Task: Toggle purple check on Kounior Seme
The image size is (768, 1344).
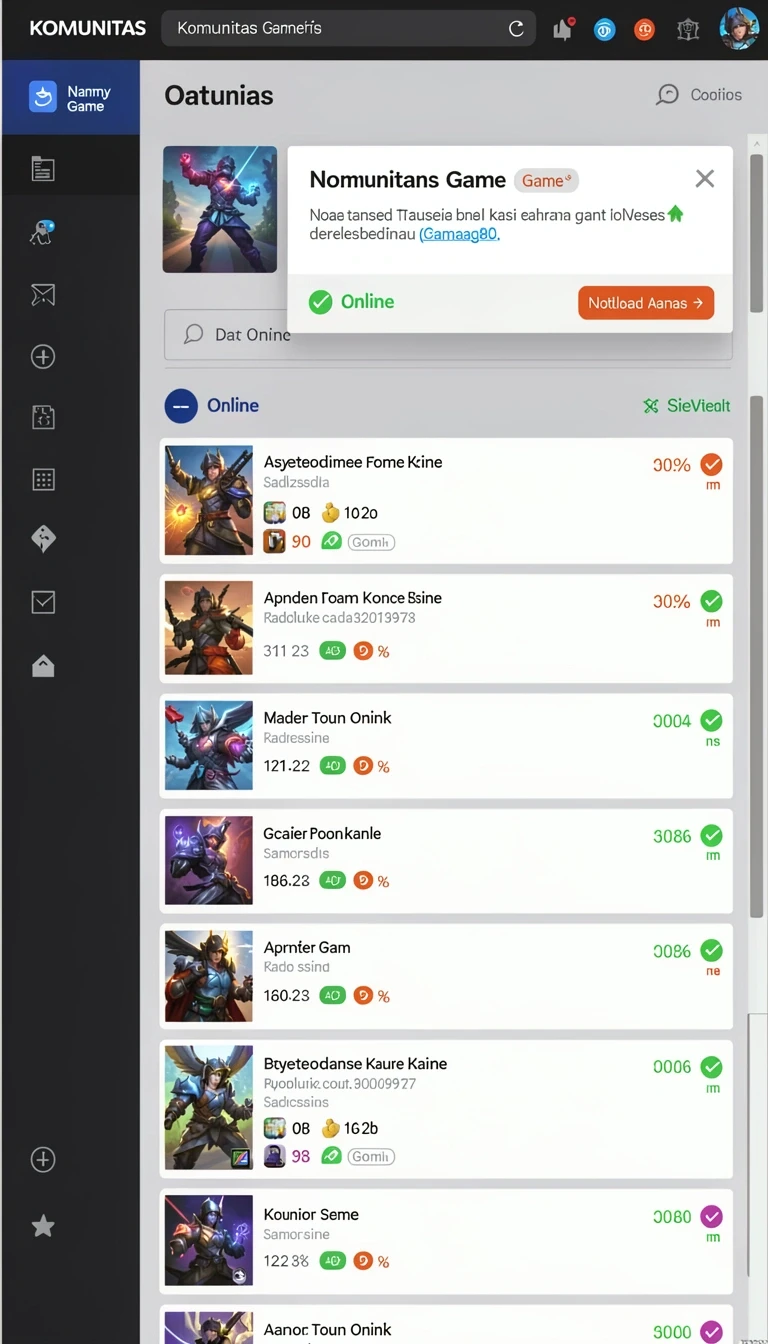Action: (712, 1216)
